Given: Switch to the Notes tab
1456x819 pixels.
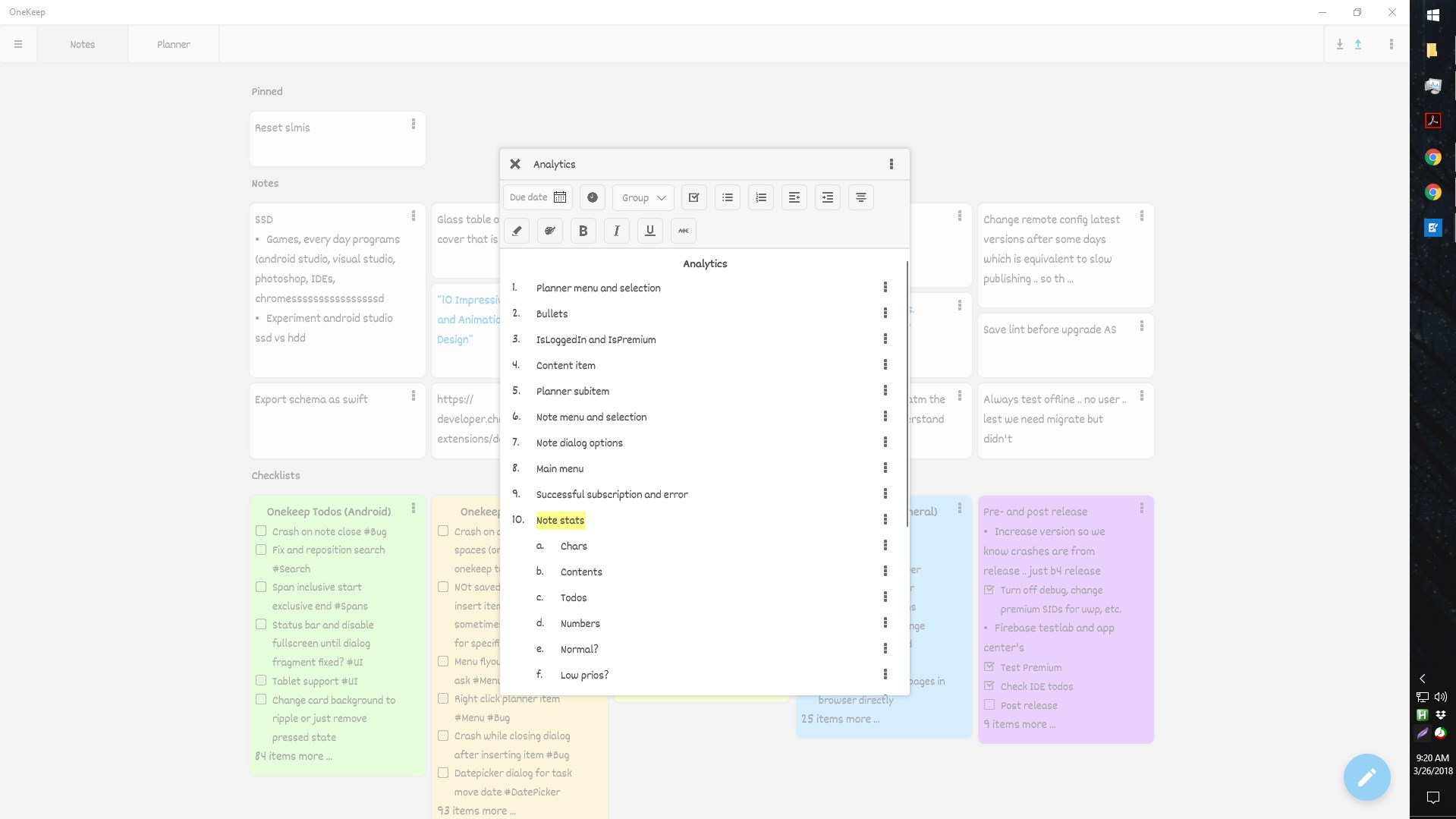Looking at the screenshot, I should pyautogui.click(x=83, y=44).
